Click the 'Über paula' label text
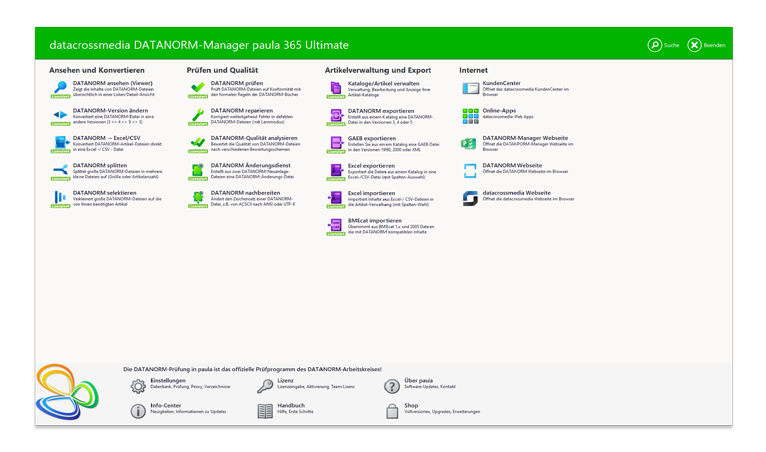Screen dimensions: 766x452 pyautogui.click(x=419, y=380)
